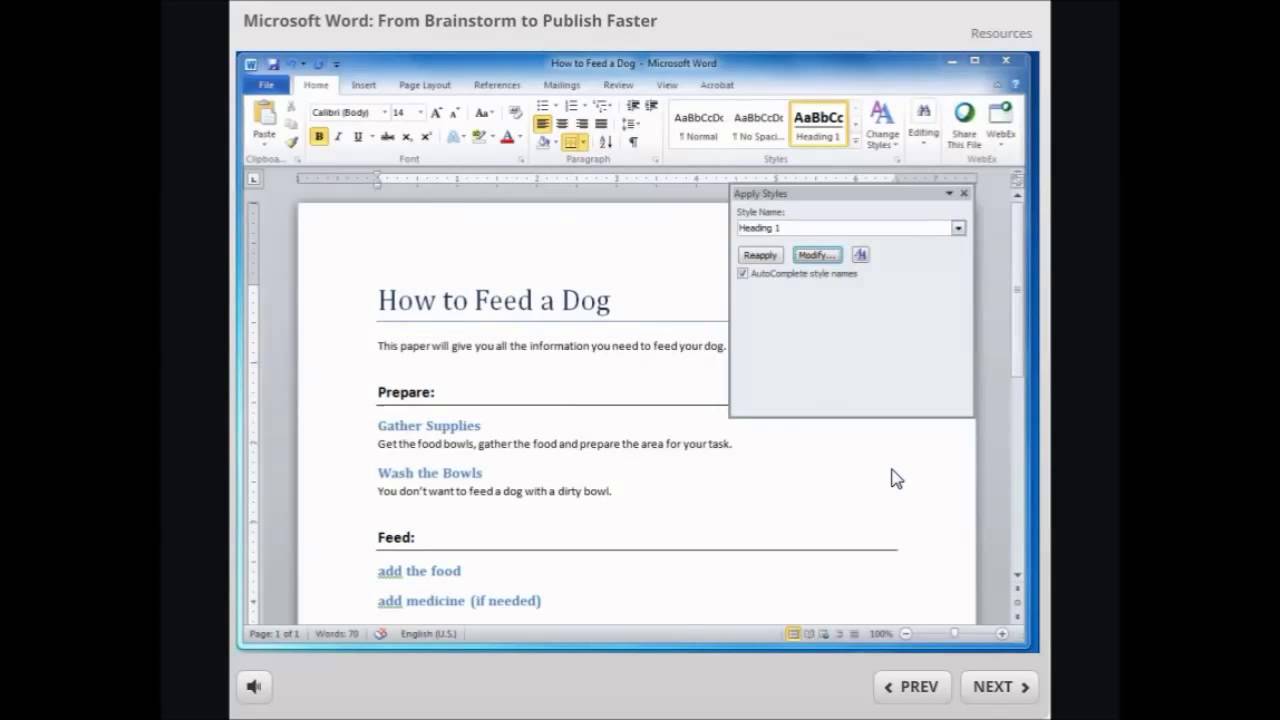Switch to the Page Layout tab
Viewport: 1280px width, 720px height.
(x=425, y=85)
